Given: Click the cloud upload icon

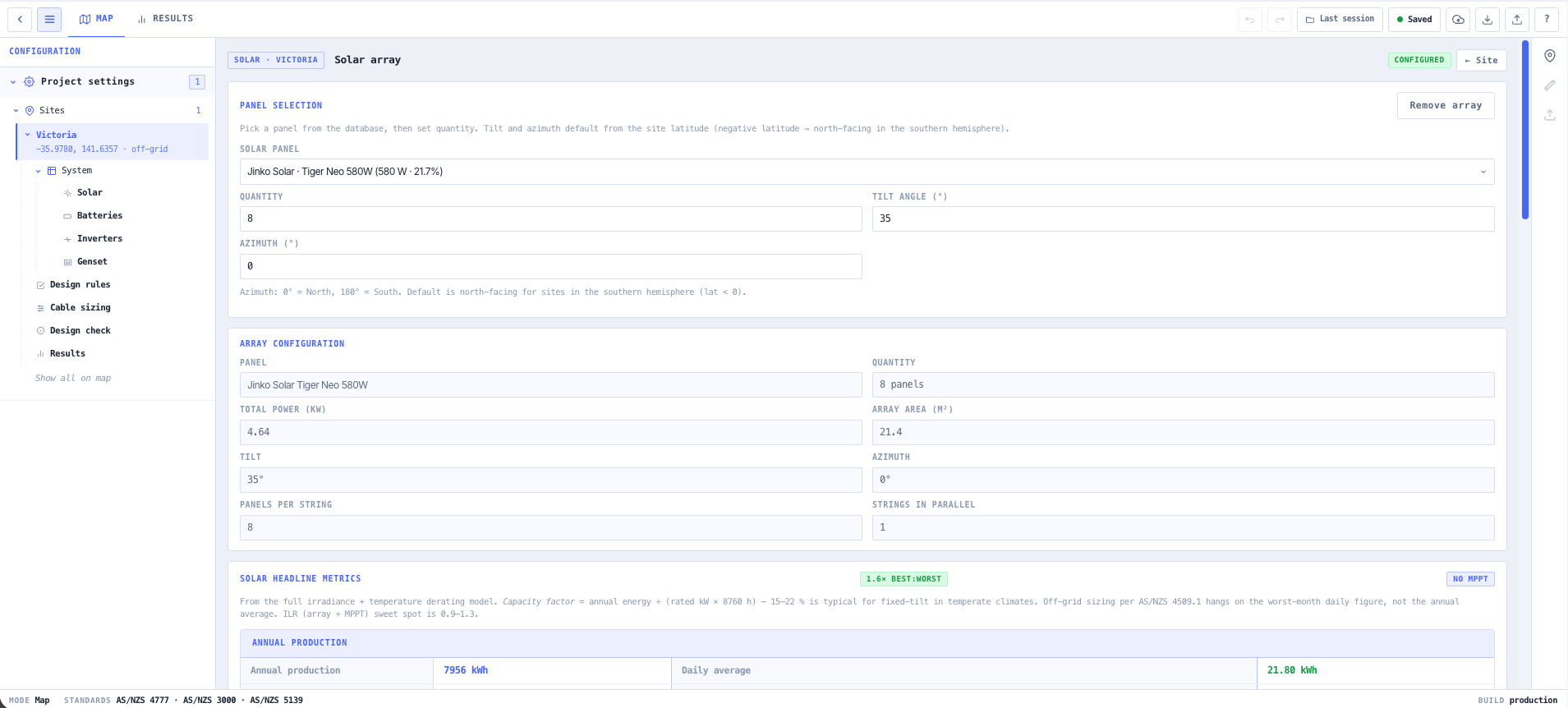Looking at the screenshot, I should click(1458, 19).
